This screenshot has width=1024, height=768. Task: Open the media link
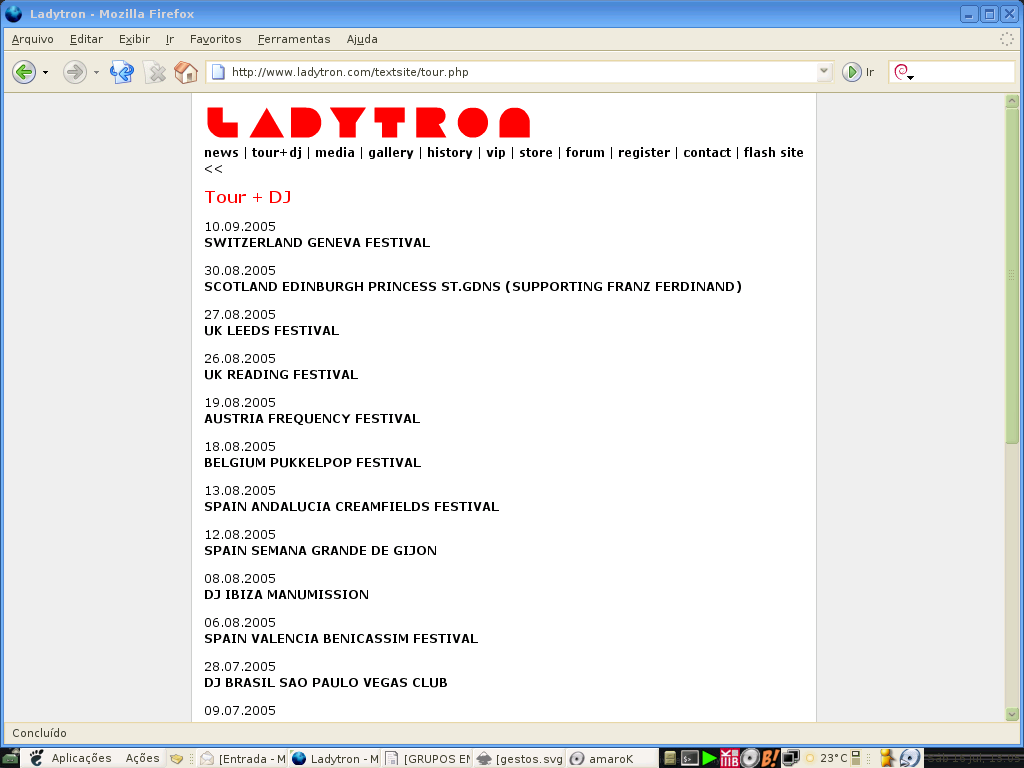(334, 152)
